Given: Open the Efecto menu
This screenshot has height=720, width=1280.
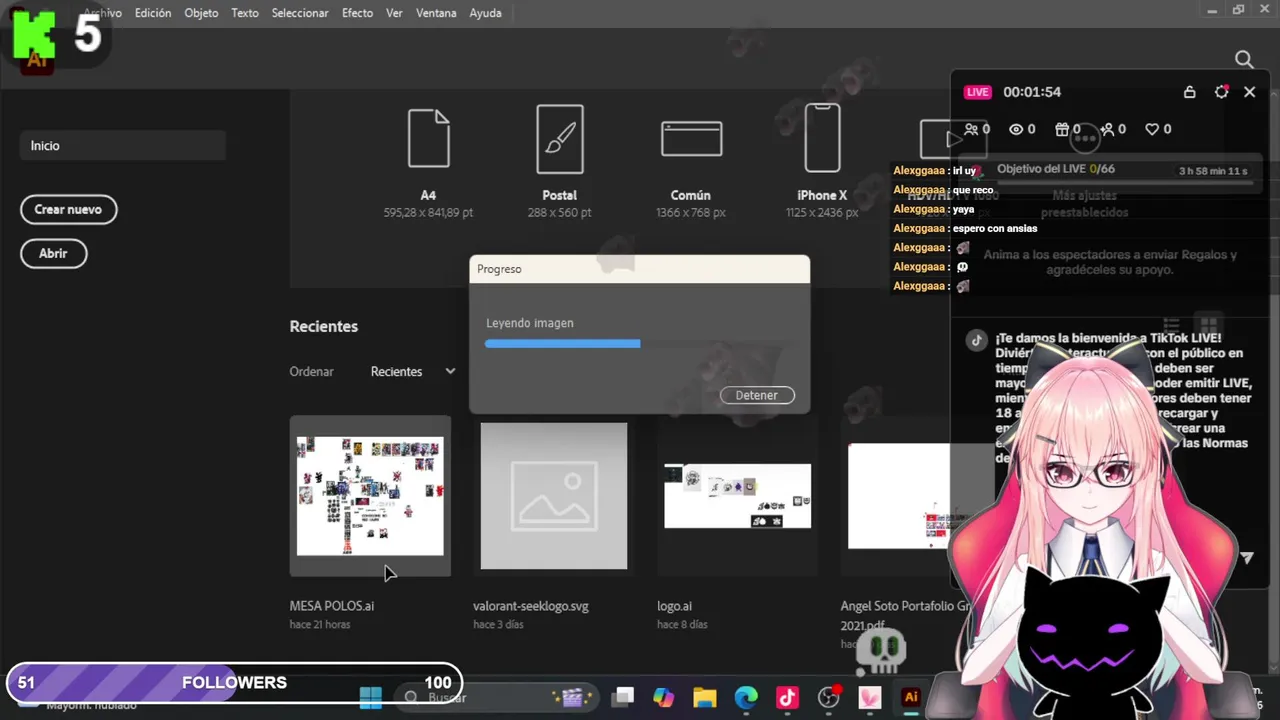Looking at the screenshot, I should click(x=357, y=13).
